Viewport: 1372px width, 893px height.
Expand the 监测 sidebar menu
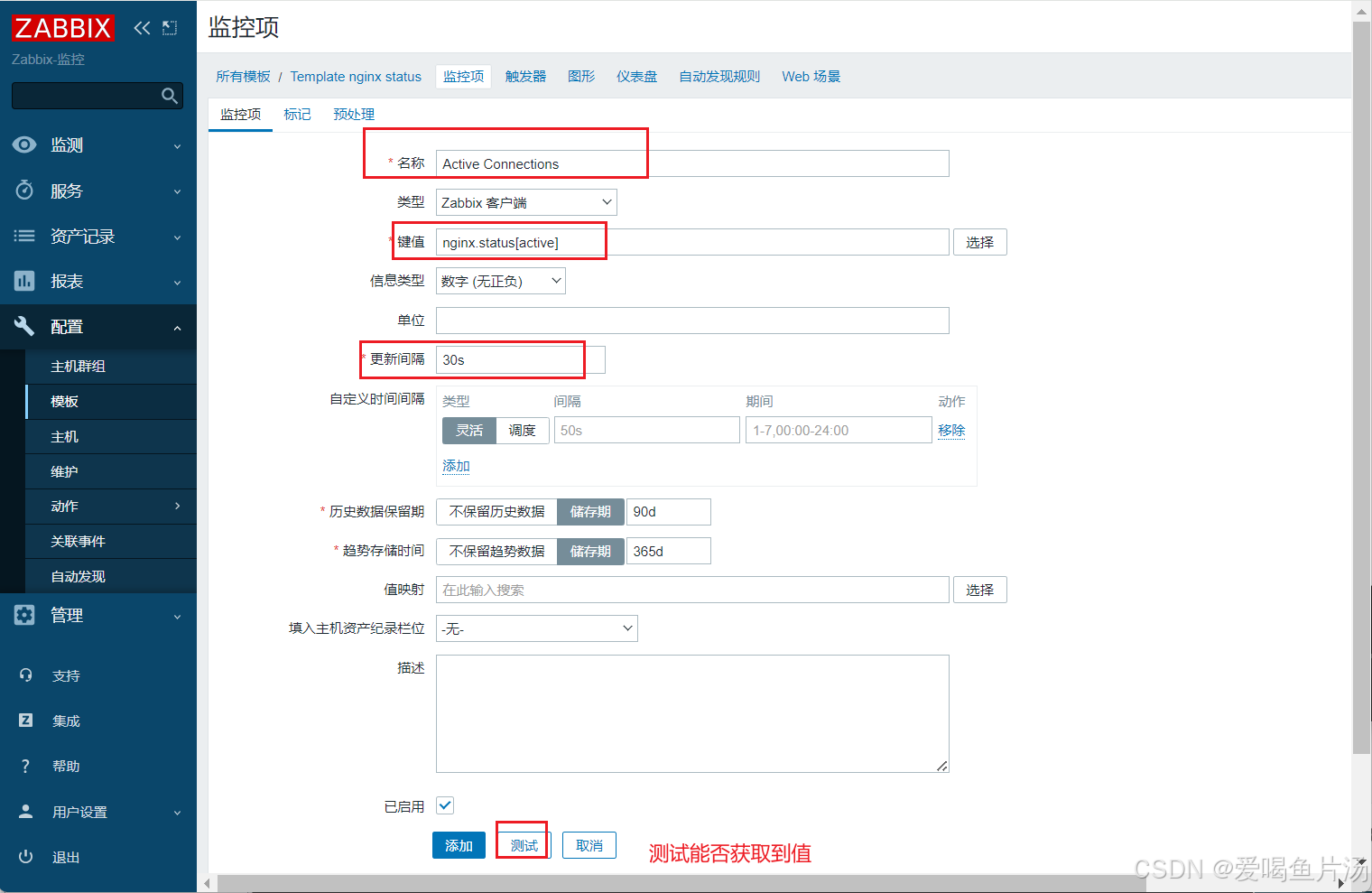coord(177,146)
